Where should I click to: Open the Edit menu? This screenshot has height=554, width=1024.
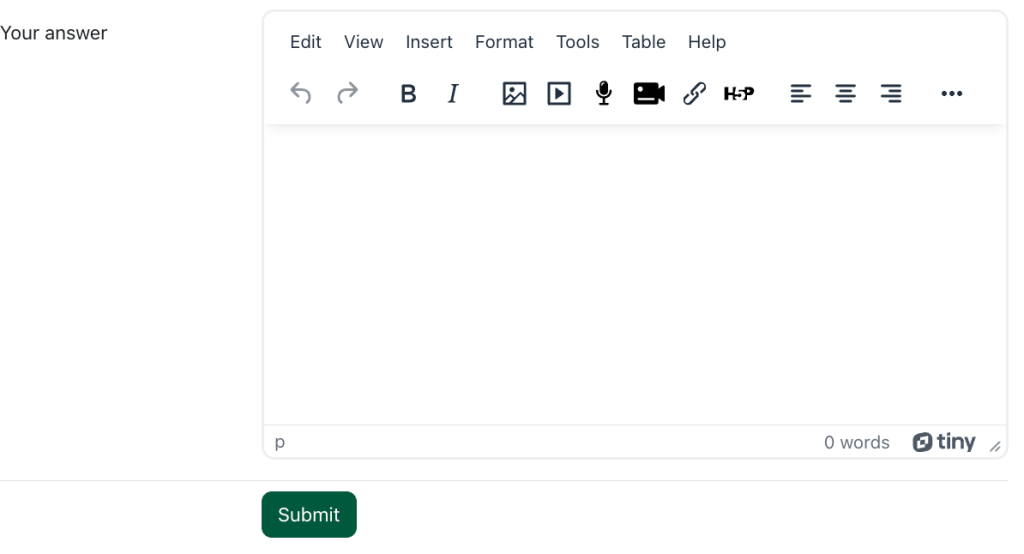pyautogui.click(x=306, y=42)
